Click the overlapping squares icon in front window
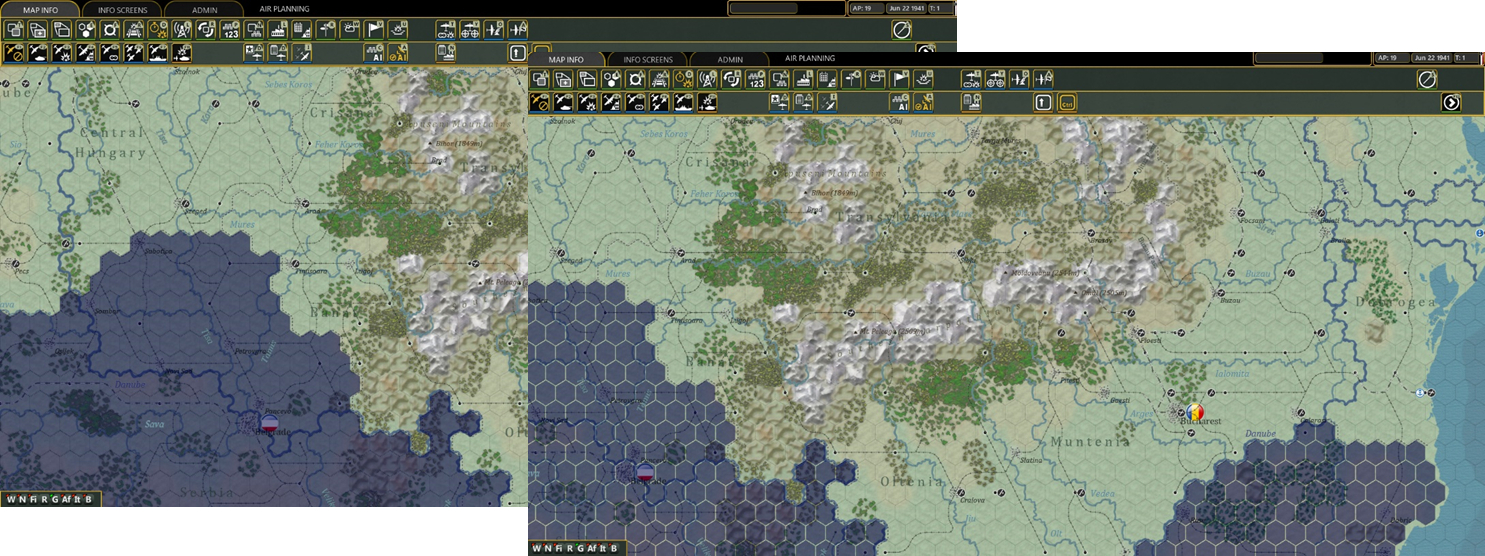 539,79
